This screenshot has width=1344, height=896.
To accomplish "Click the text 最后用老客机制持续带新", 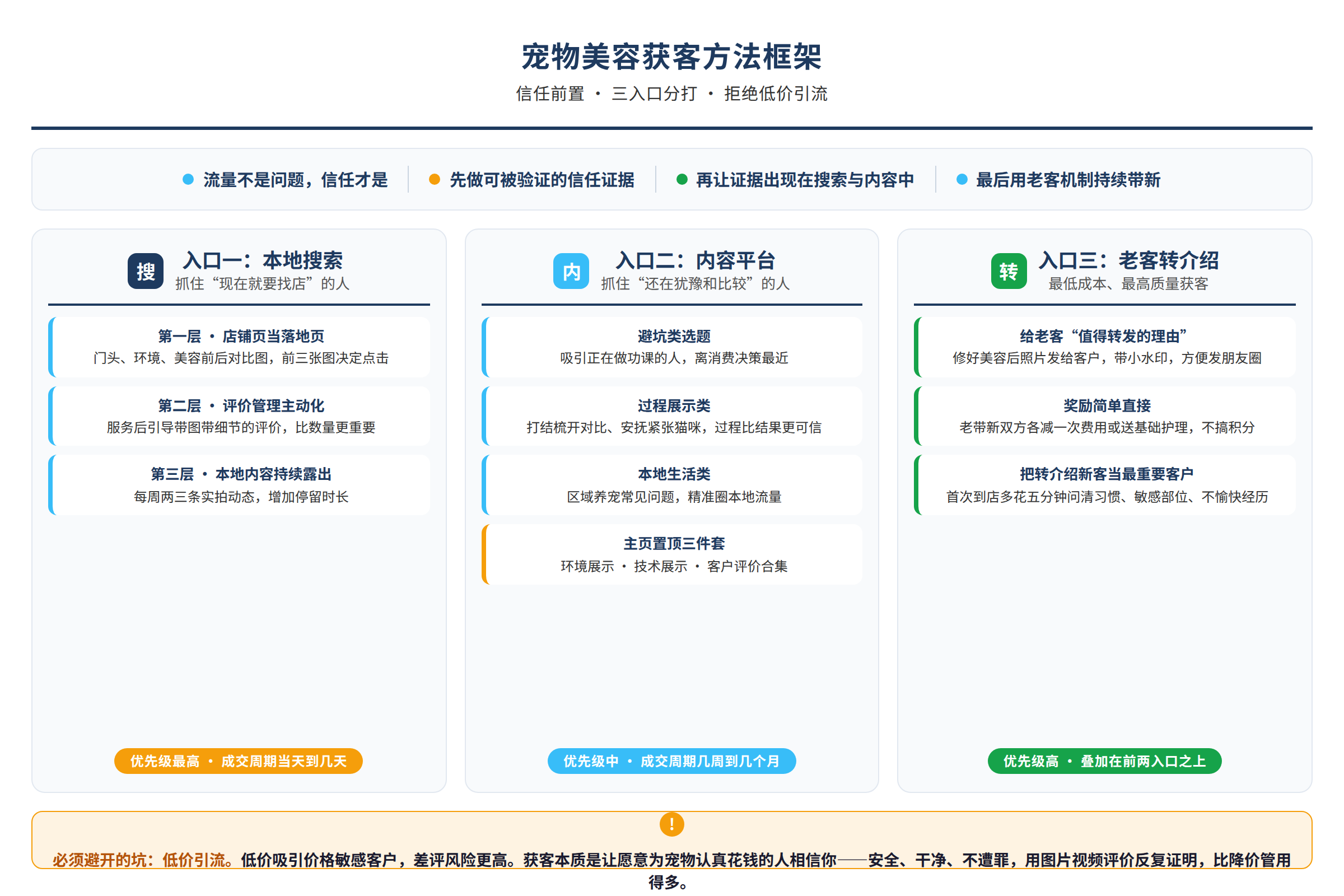I will pyautogui.click(x=1068, y=180).
